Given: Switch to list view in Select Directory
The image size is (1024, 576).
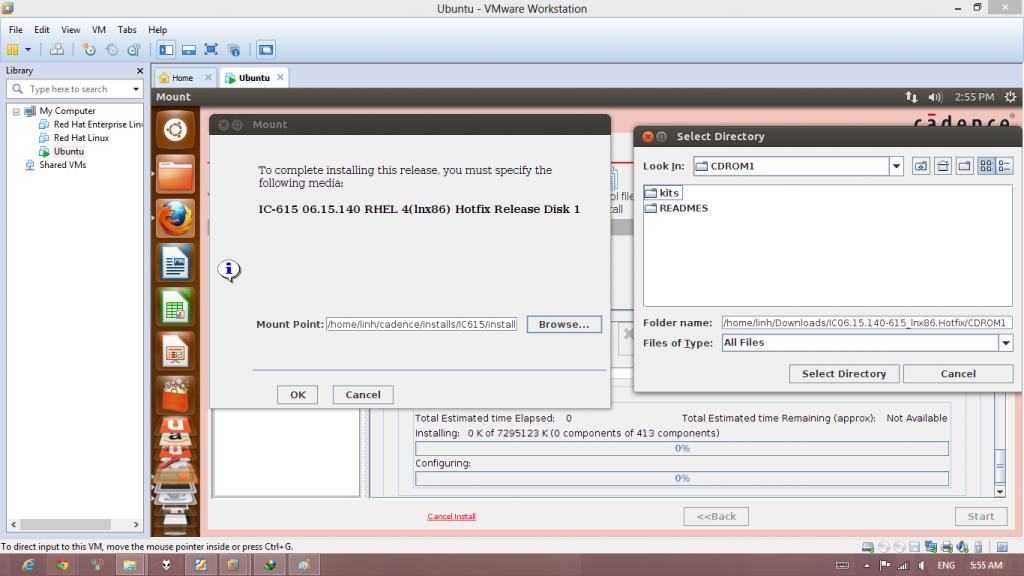Looking at the screenshot, I should coord(986,166).
